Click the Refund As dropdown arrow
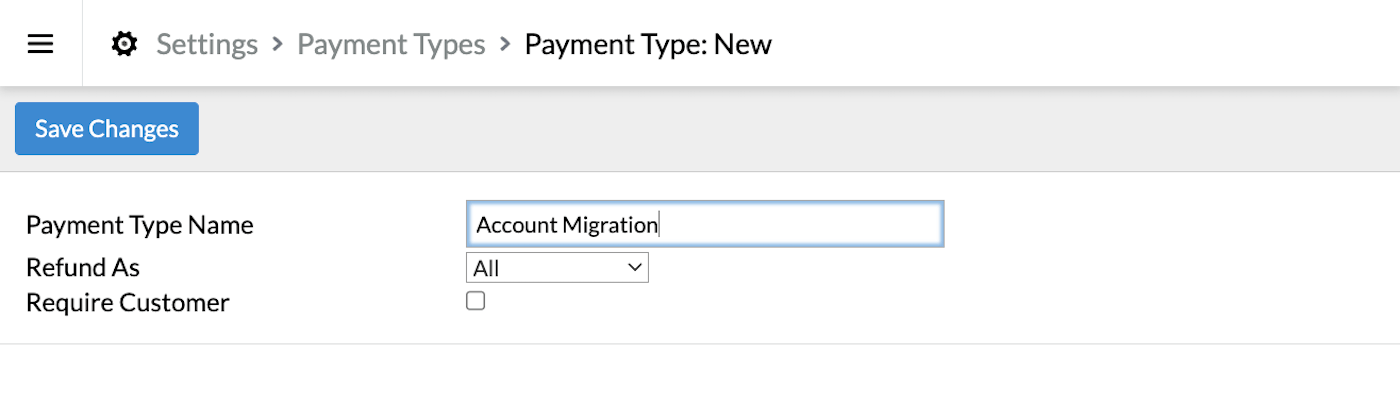Image resolution: width=1400 pixels, height=404 pixels. coord(633,268)
